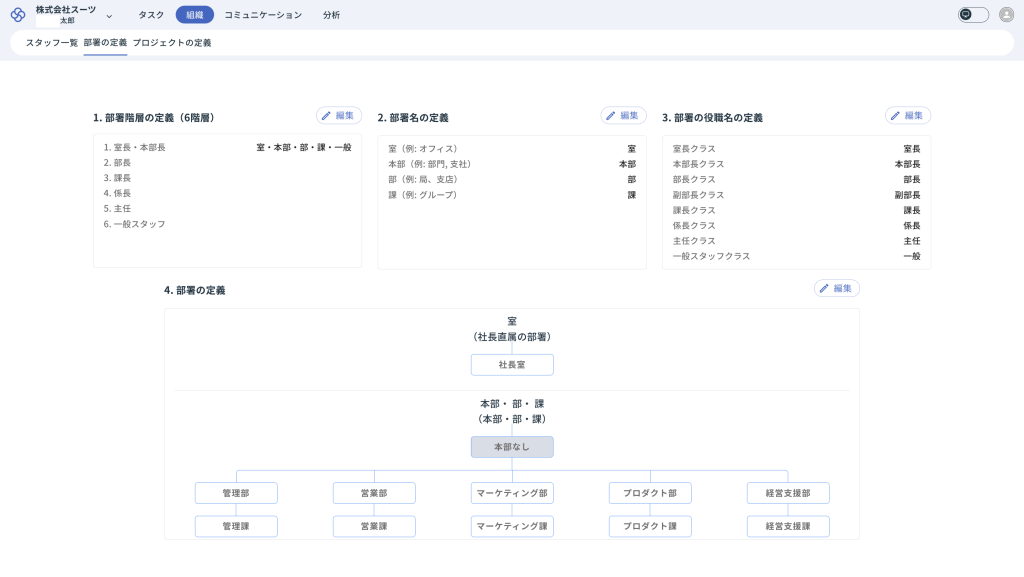This screenshot has width=1024, height=577.
Task: Switch to the スタッフ一覧 tab
Action: tap(52, 43)
